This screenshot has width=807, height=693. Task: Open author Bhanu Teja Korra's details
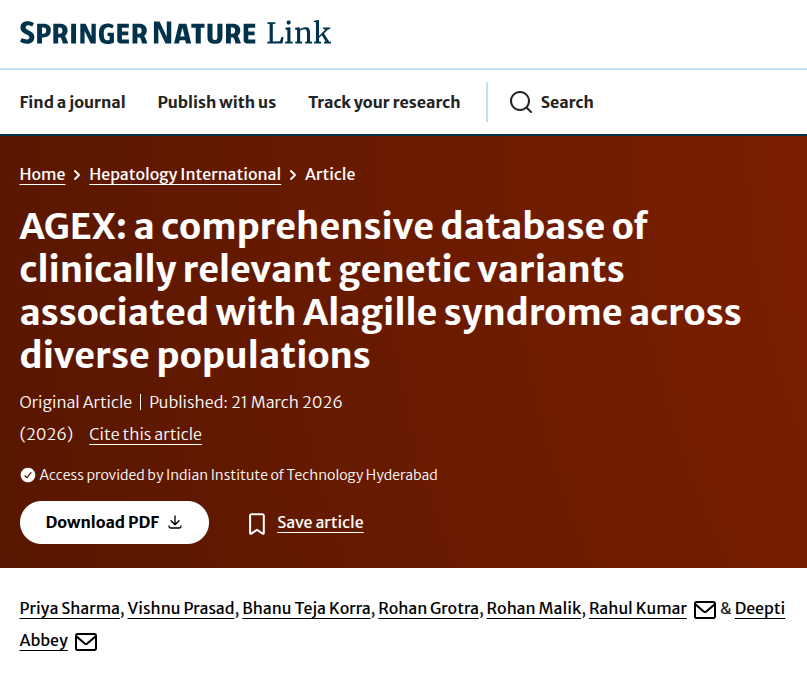pos(307,608)
